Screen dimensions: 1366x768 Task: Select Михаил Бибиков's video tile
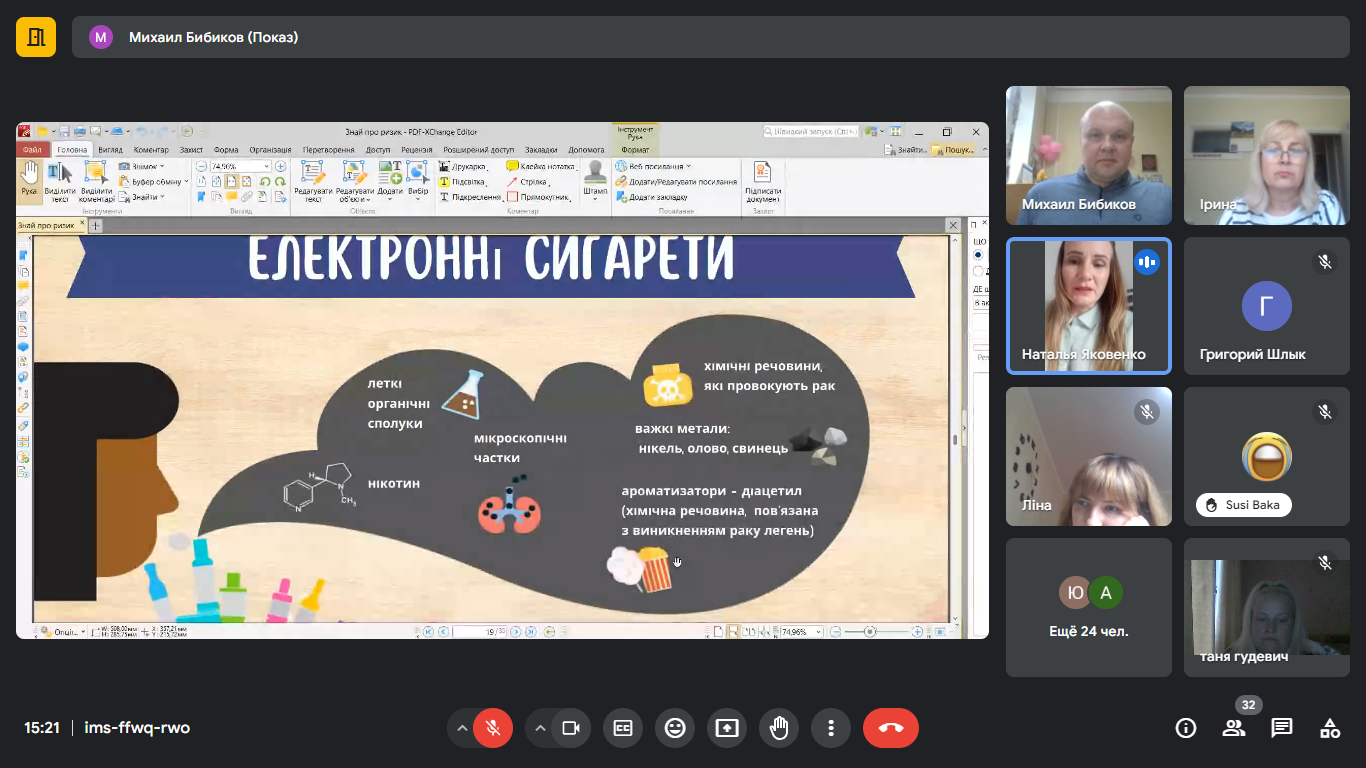click(1088, 155)
